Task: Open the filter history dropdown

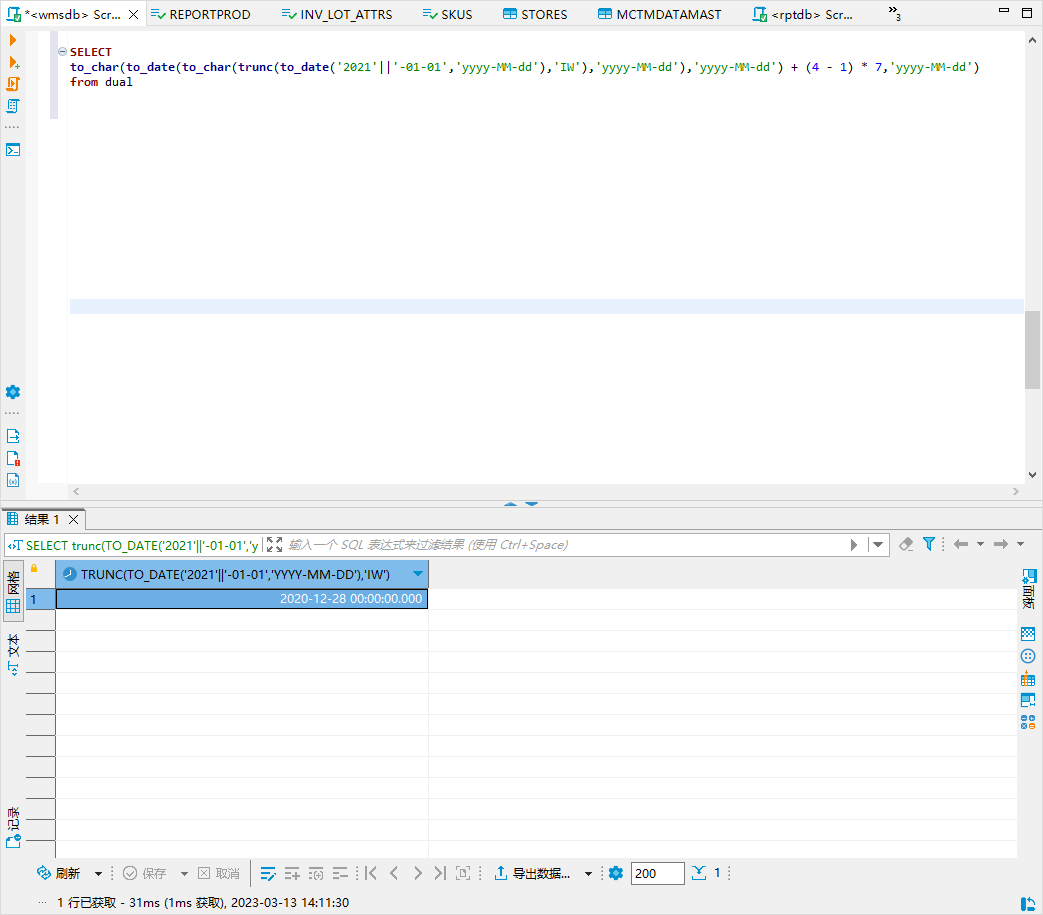Action: (x=878, y=545)
